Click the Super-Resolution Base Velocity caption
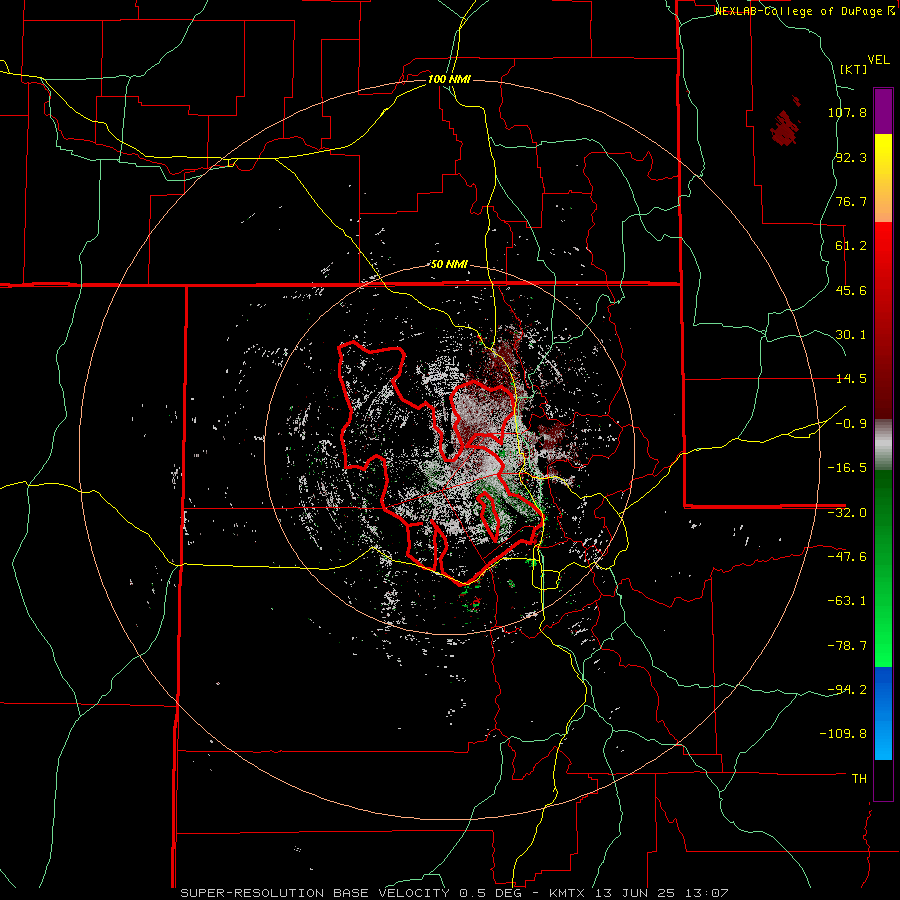The width and height of the screenshot is (900, 900). 454,893
